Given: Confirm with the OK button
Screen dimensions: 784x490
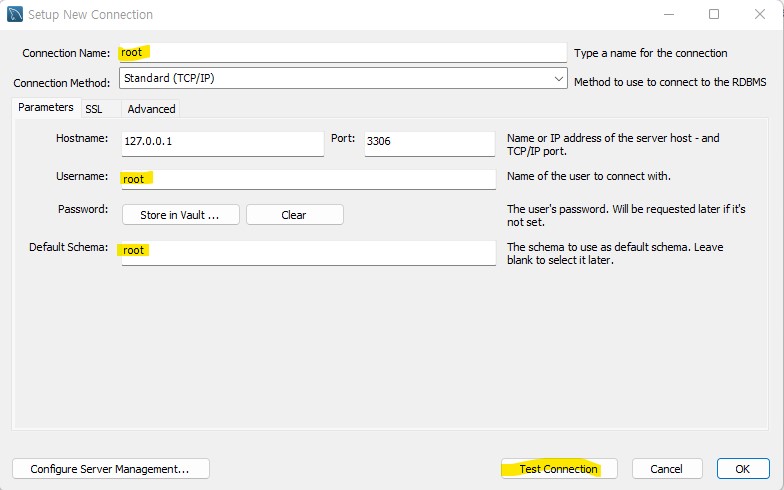Looking at the screenshot, I should click(x=743, y=469).
